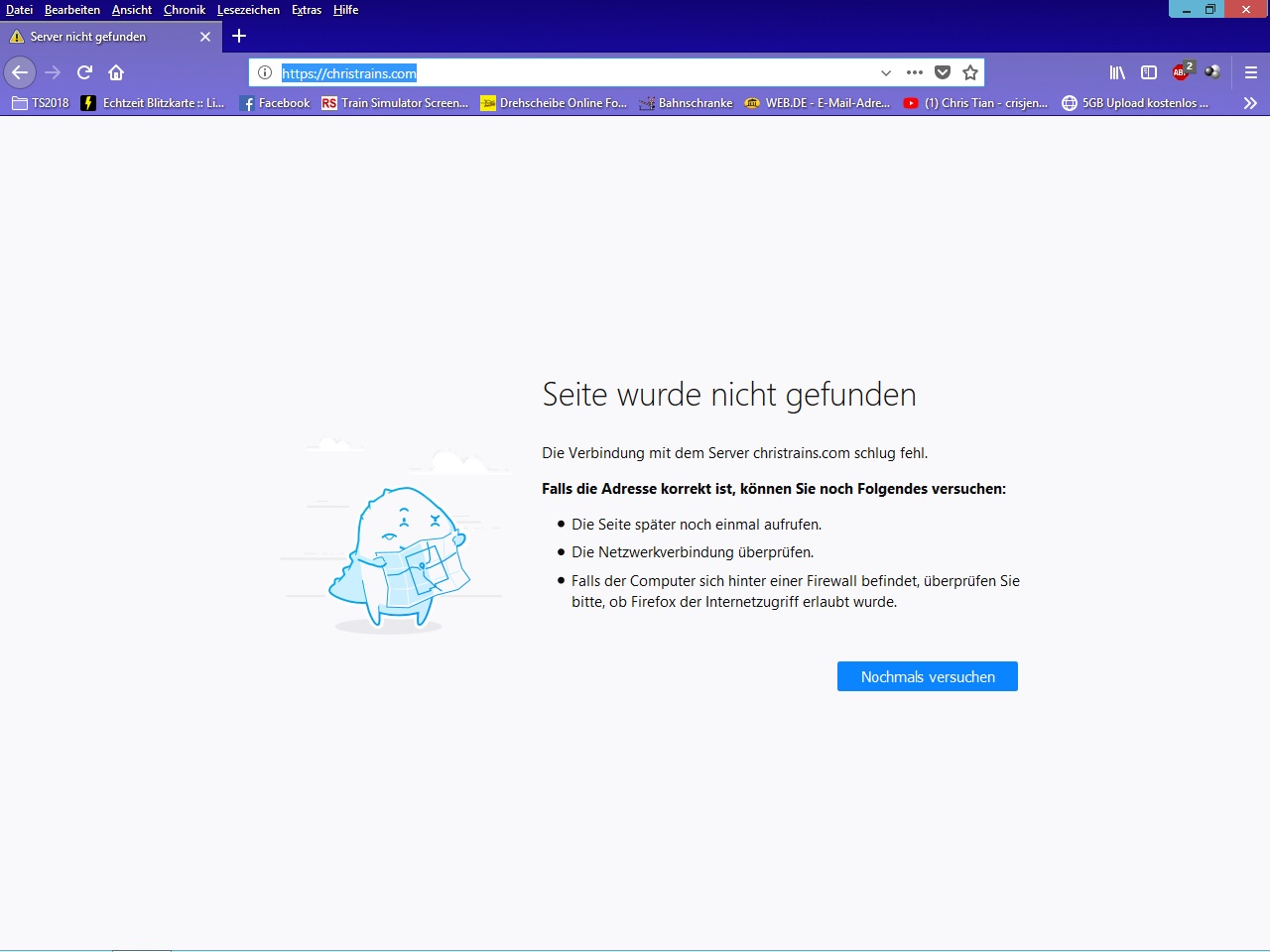Close the Firefox window
The width and height of the screenshot is (1270, 952).
tap(1247, 10)
